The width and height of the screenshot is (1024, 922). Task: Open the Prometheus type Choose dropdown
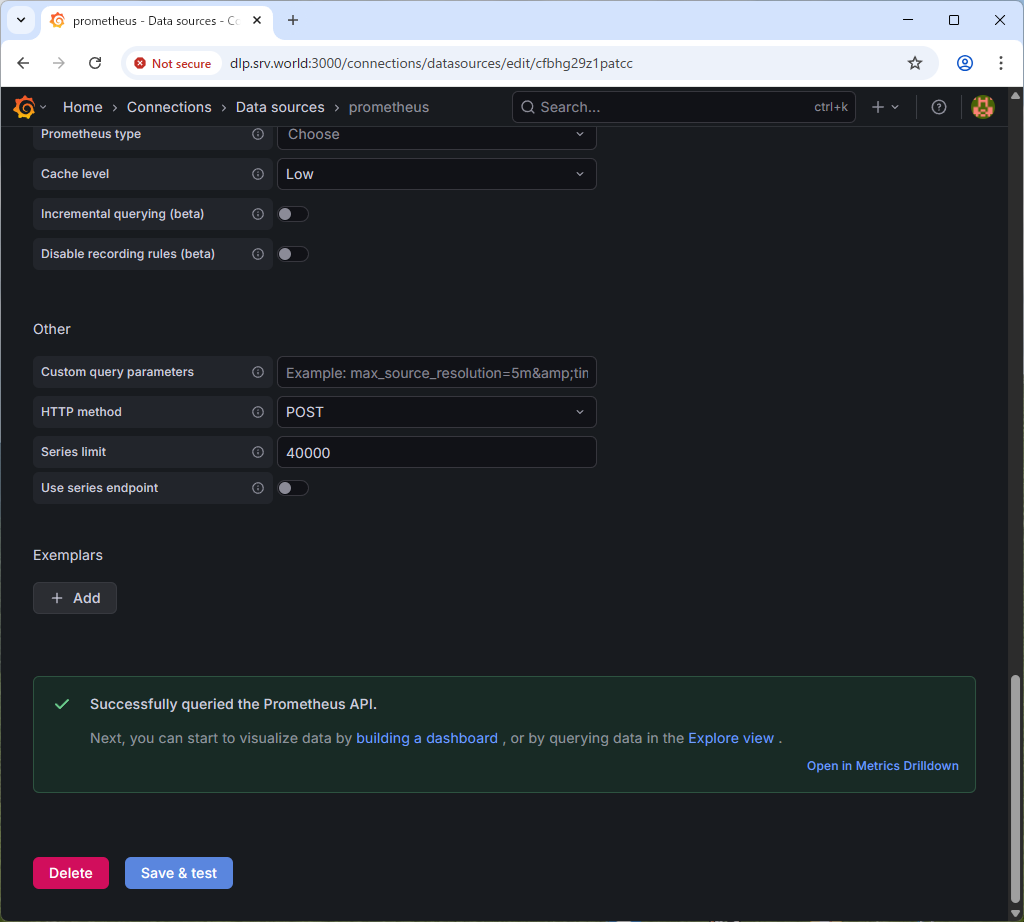tap(436, 135)
